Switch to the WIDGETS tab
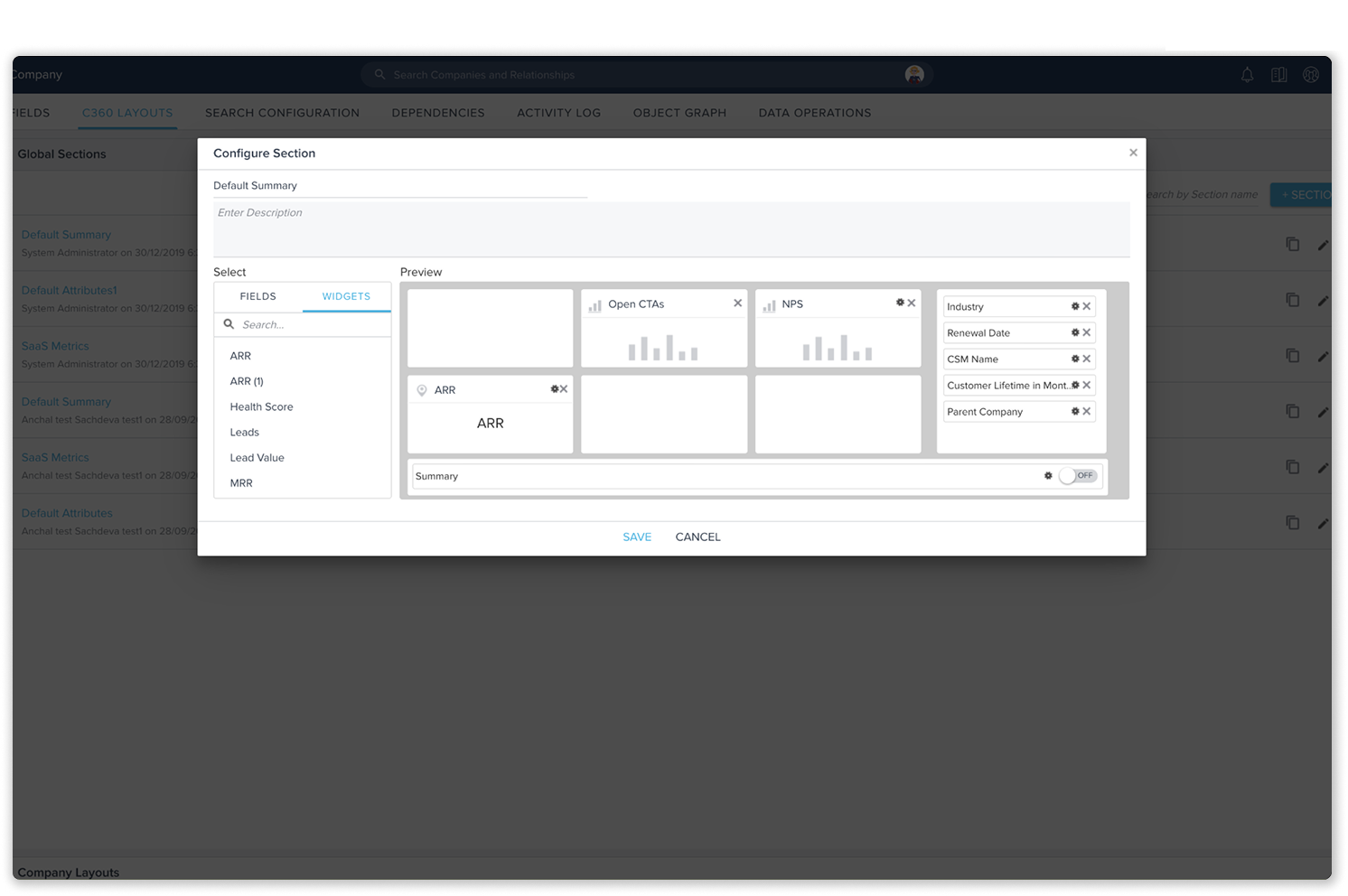The width and height of the screenshot is (1348, 896). point(346,296)
